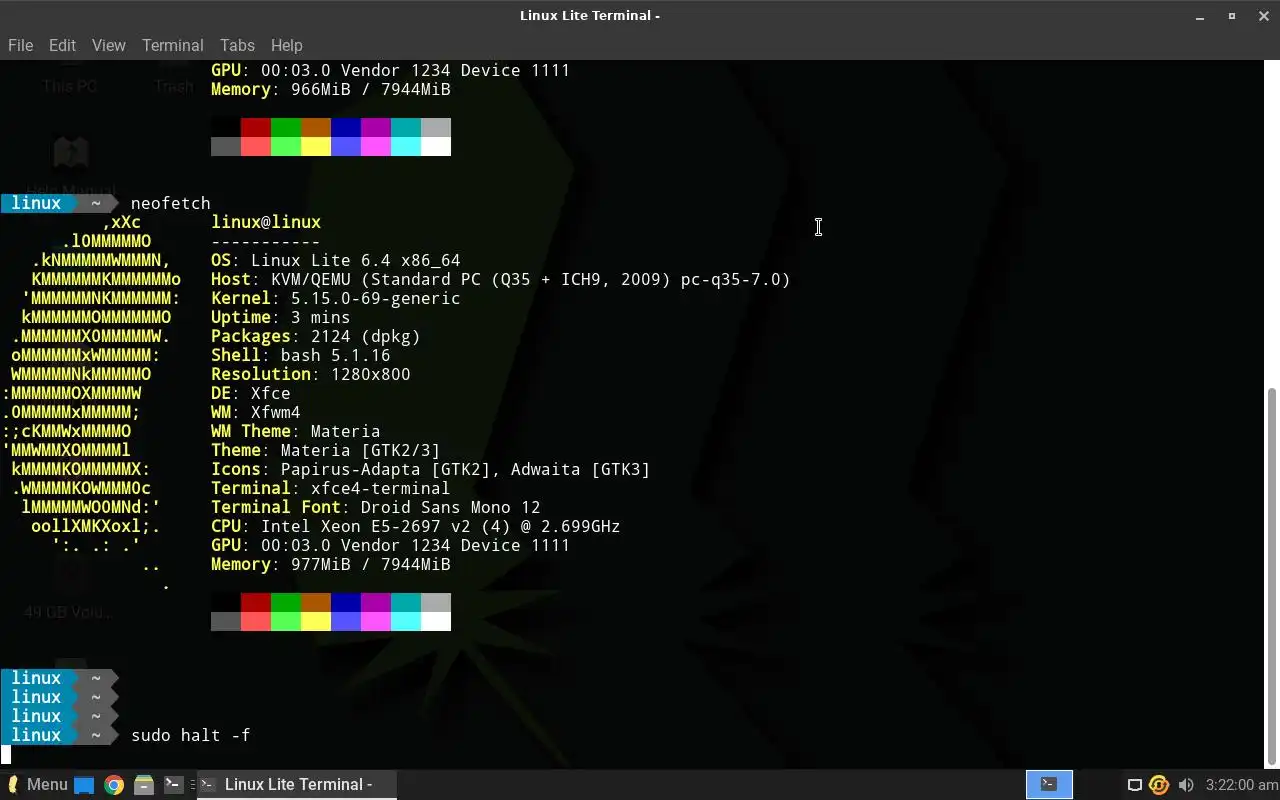
Task: Click the 'Memory: 966MiB / 7944MiB' line
Action: pyautogui.click(x=330, y=89)
